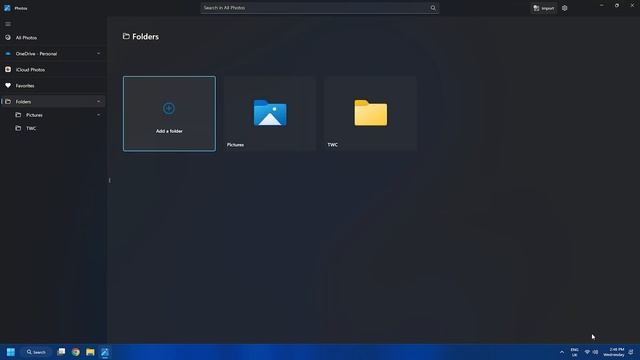Click the Favorites heart icon
The height and width of the screenshot is (360, 640).
click(x=8, y=86)
